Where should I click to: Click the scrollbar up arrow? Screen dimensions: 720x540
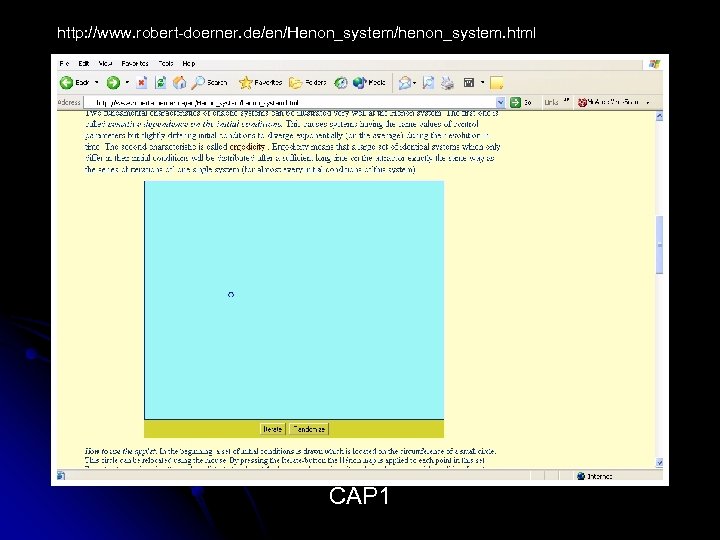pyautogui.click(x=659, y=116)
